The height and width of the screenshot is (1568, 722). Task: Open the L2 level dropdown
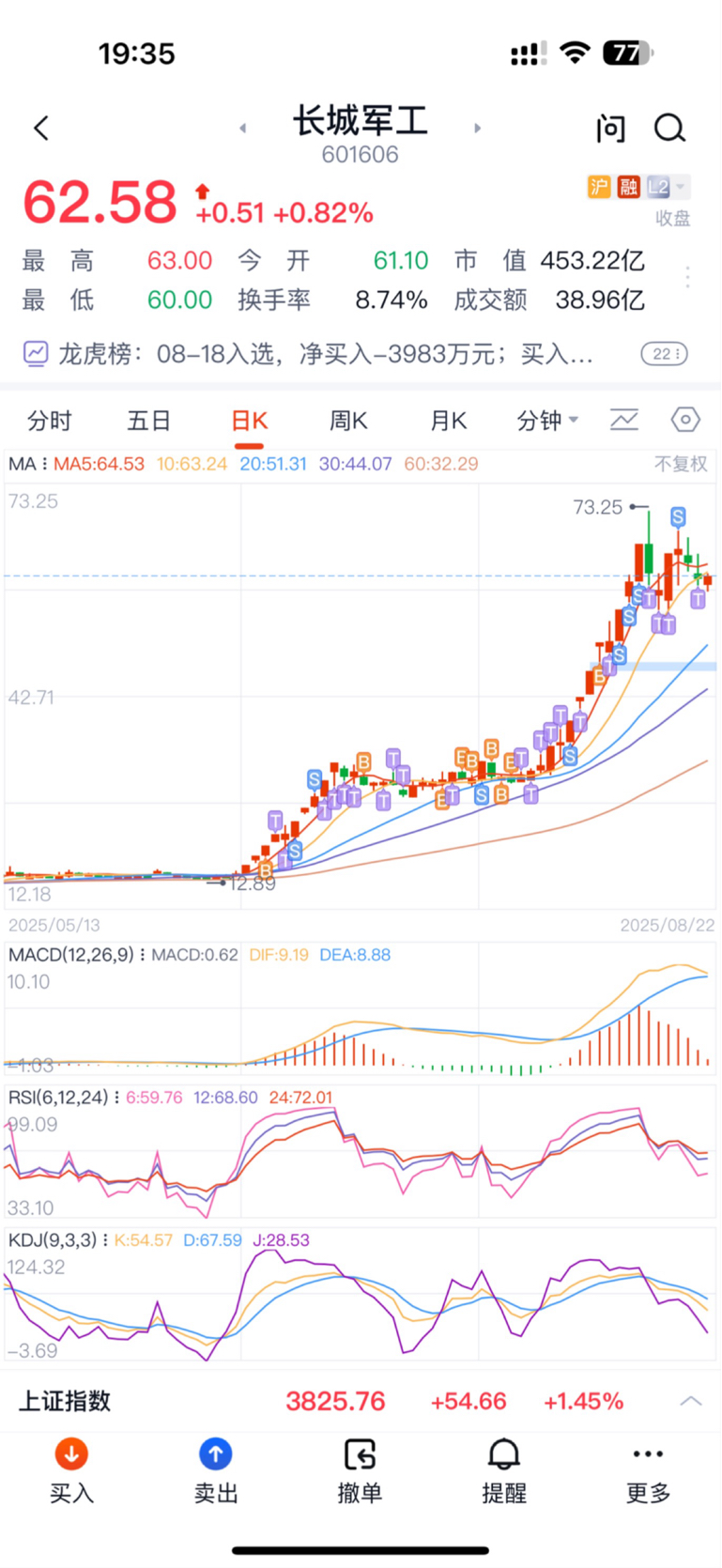668,187
